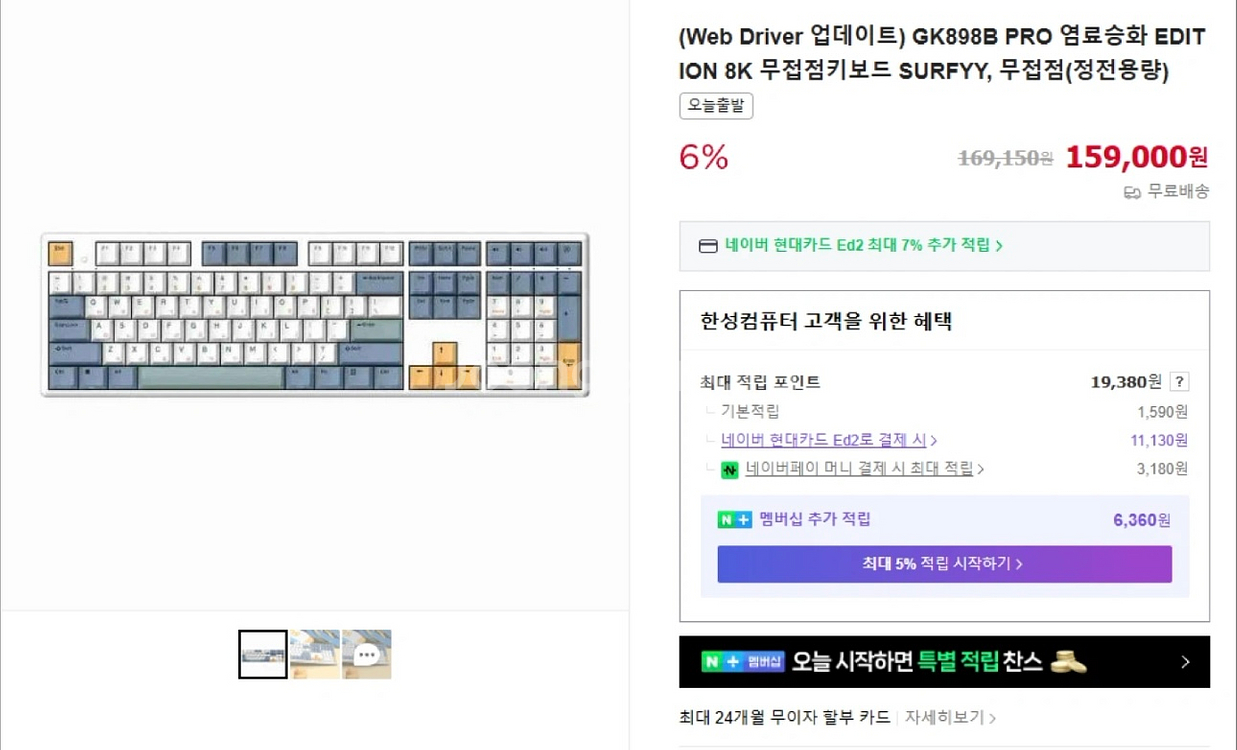Open the help tooltip via the question mark icon
1237x750 pixels.
[1180, 381]
